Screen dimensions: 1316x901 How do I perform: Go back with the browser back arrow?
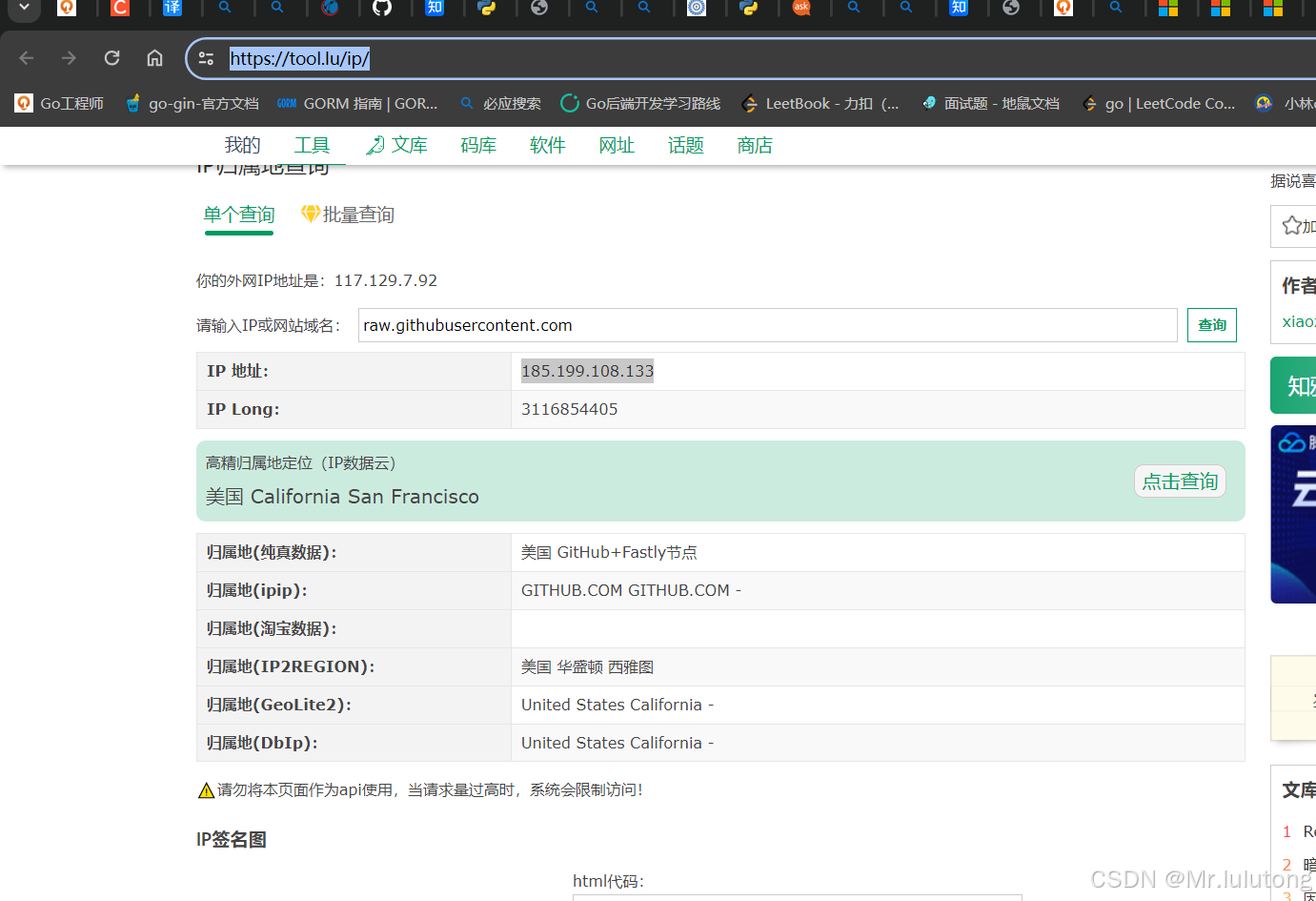point(27,58)
